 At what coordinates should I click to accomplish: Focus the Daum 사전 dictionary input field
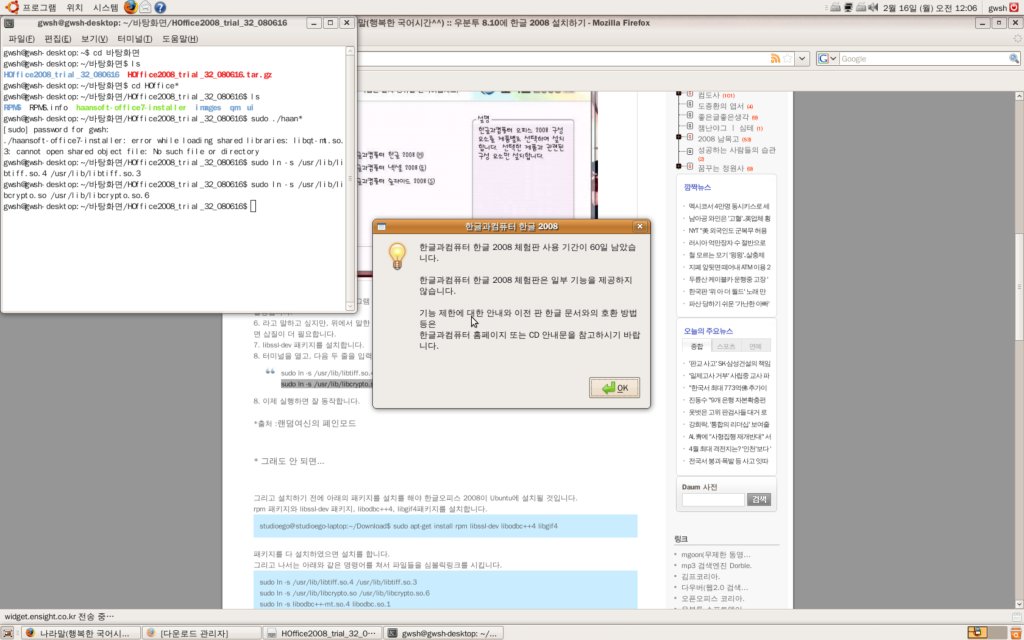tap(713, 500)
